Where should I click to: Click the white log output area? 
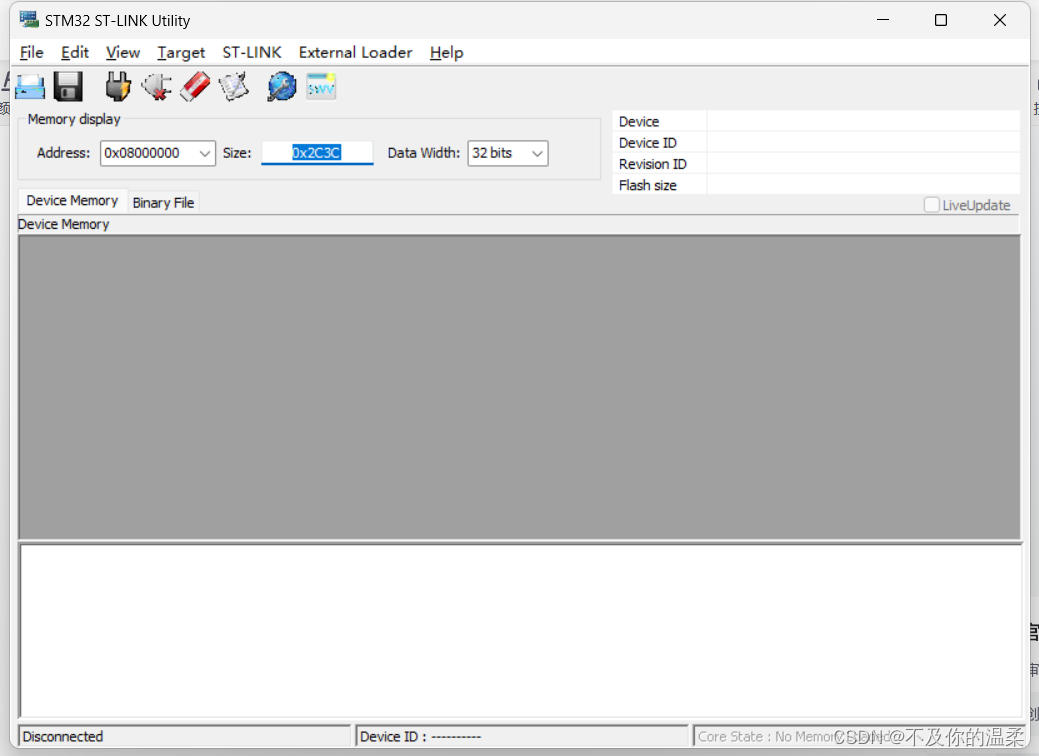click(521, 630)
